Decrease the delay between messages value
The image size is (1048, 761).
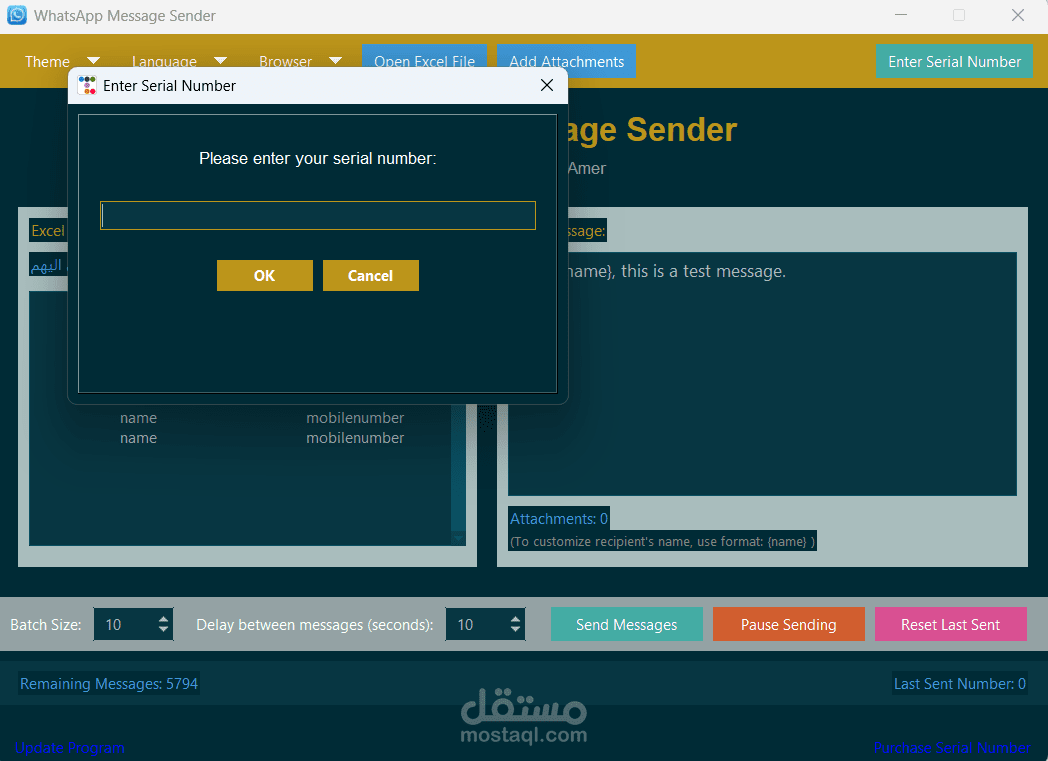[x=515, y=629]
